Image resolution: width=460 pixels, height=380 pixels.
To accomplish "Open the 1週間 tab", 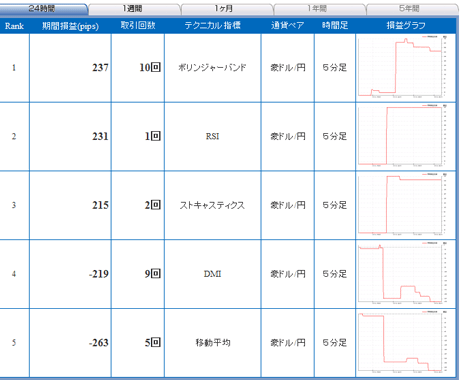I will click(x=133, y=9).
